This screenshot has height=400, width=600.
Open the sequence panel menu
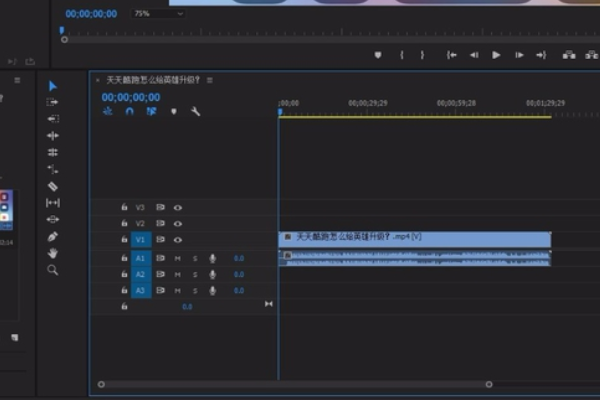pyautogui.click(x=210, y=79)
